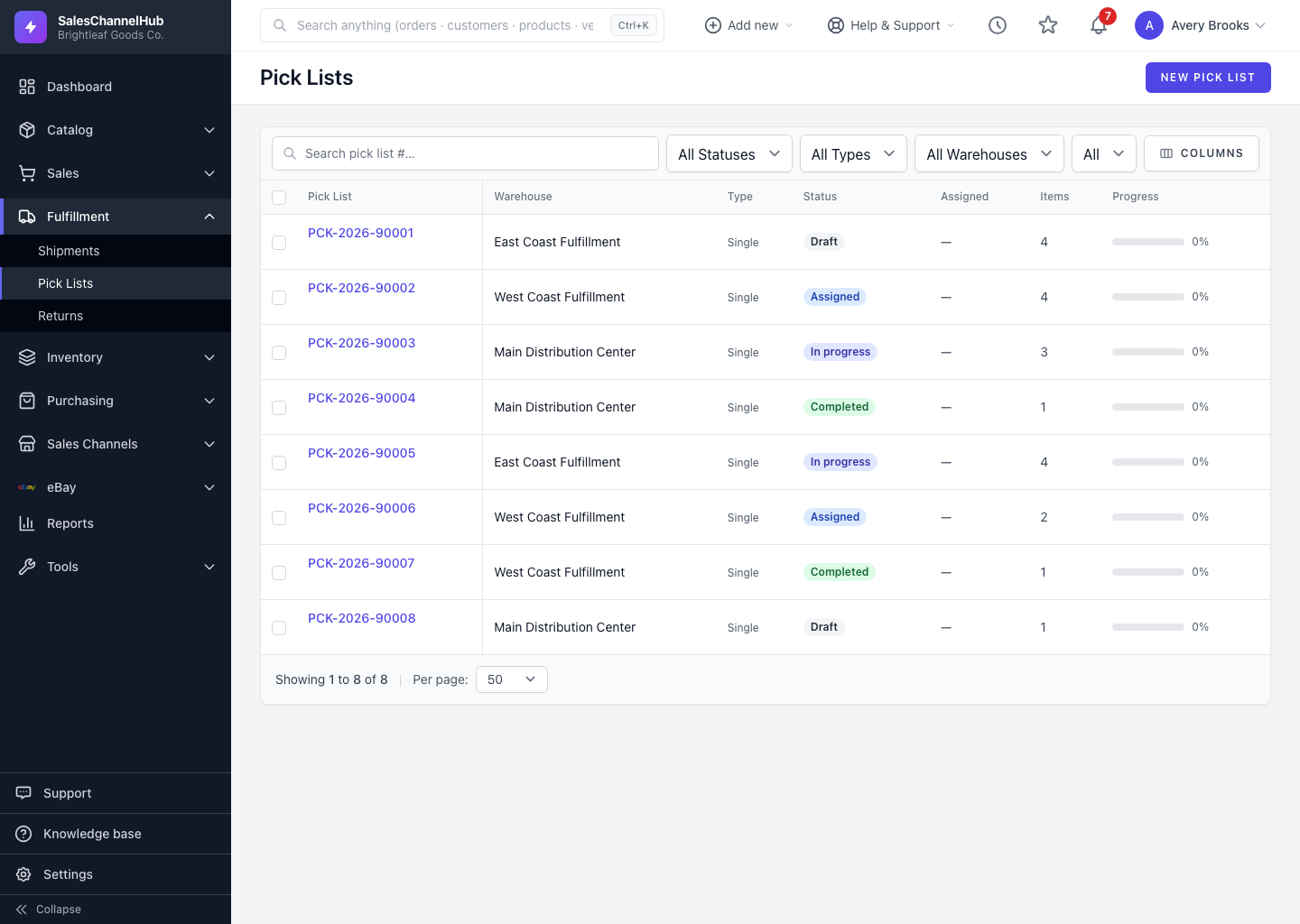The height and width of the screenshot is (924, 1300).
Task: Toggle the select-all checkbox in header
Action: click(x=279, y=198)
